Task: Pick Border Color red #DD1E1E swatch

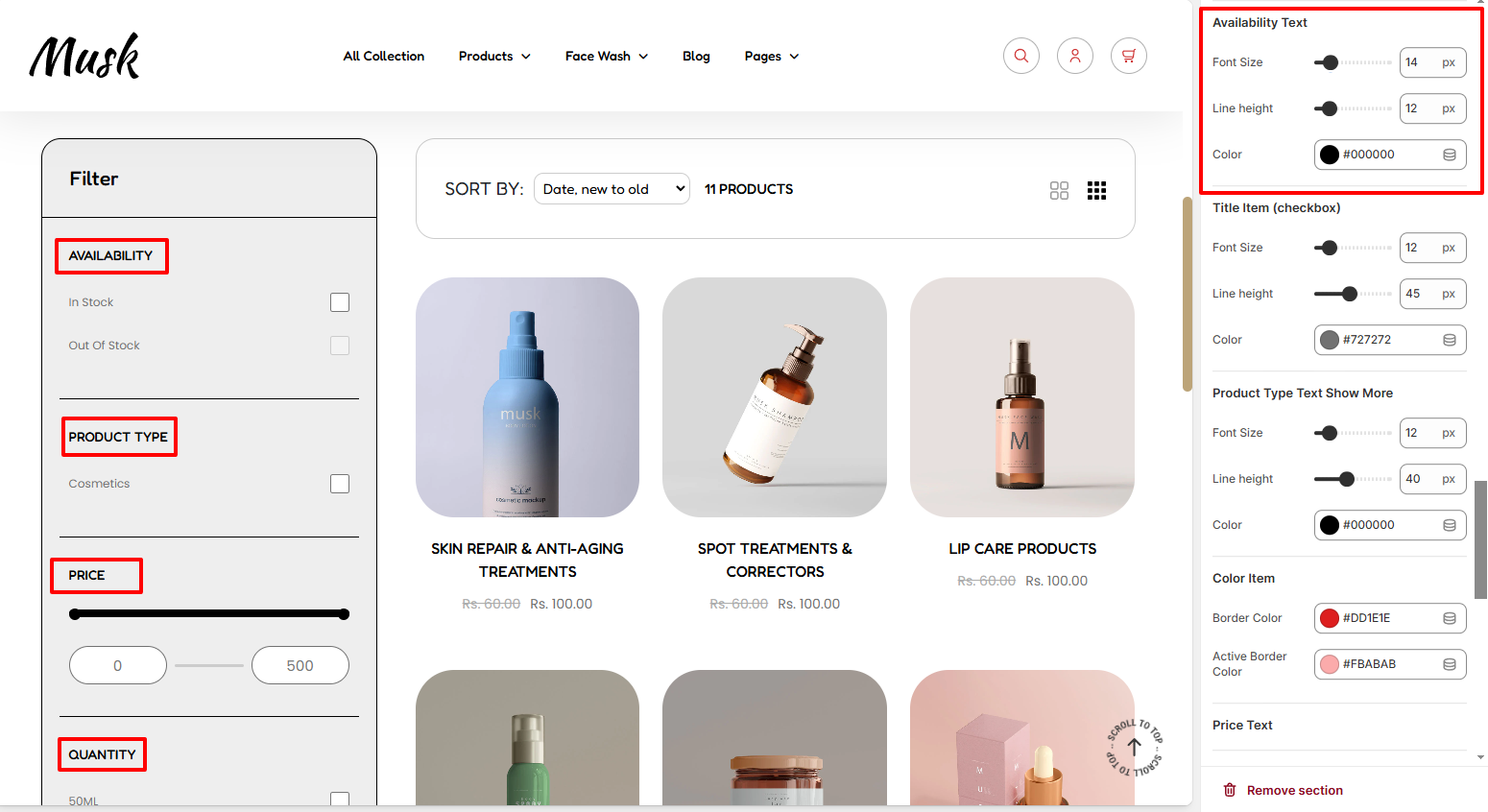Action: coord(1330,618)
